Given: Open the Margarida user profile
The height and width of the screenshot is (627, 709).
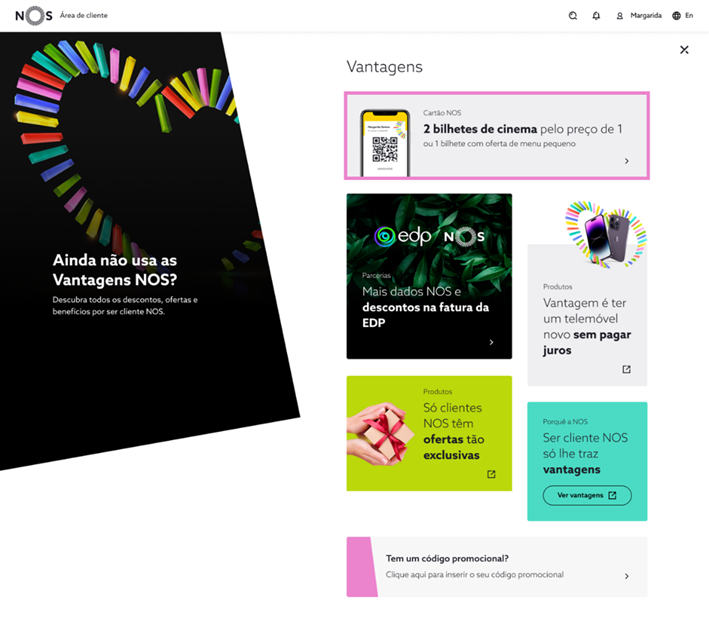Looking at the screenshot, I should [639, 16].
